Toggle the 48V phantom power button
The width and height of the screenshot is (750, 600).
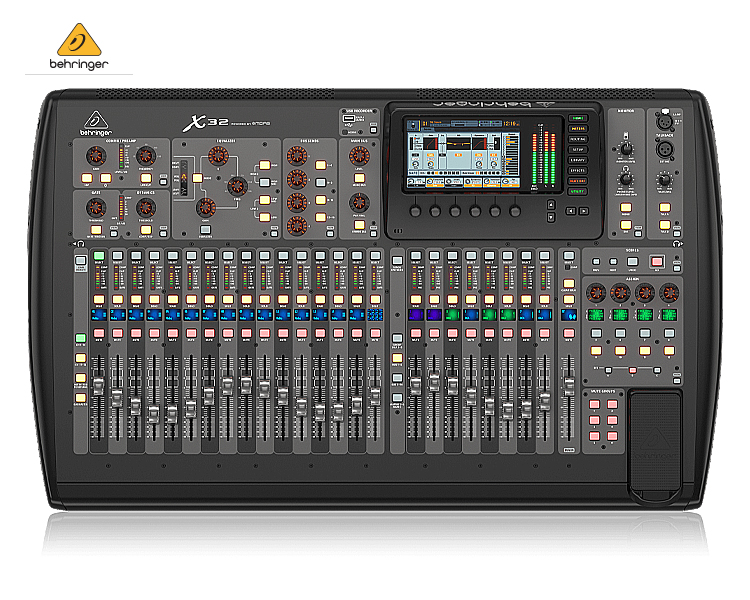point(87,178)
